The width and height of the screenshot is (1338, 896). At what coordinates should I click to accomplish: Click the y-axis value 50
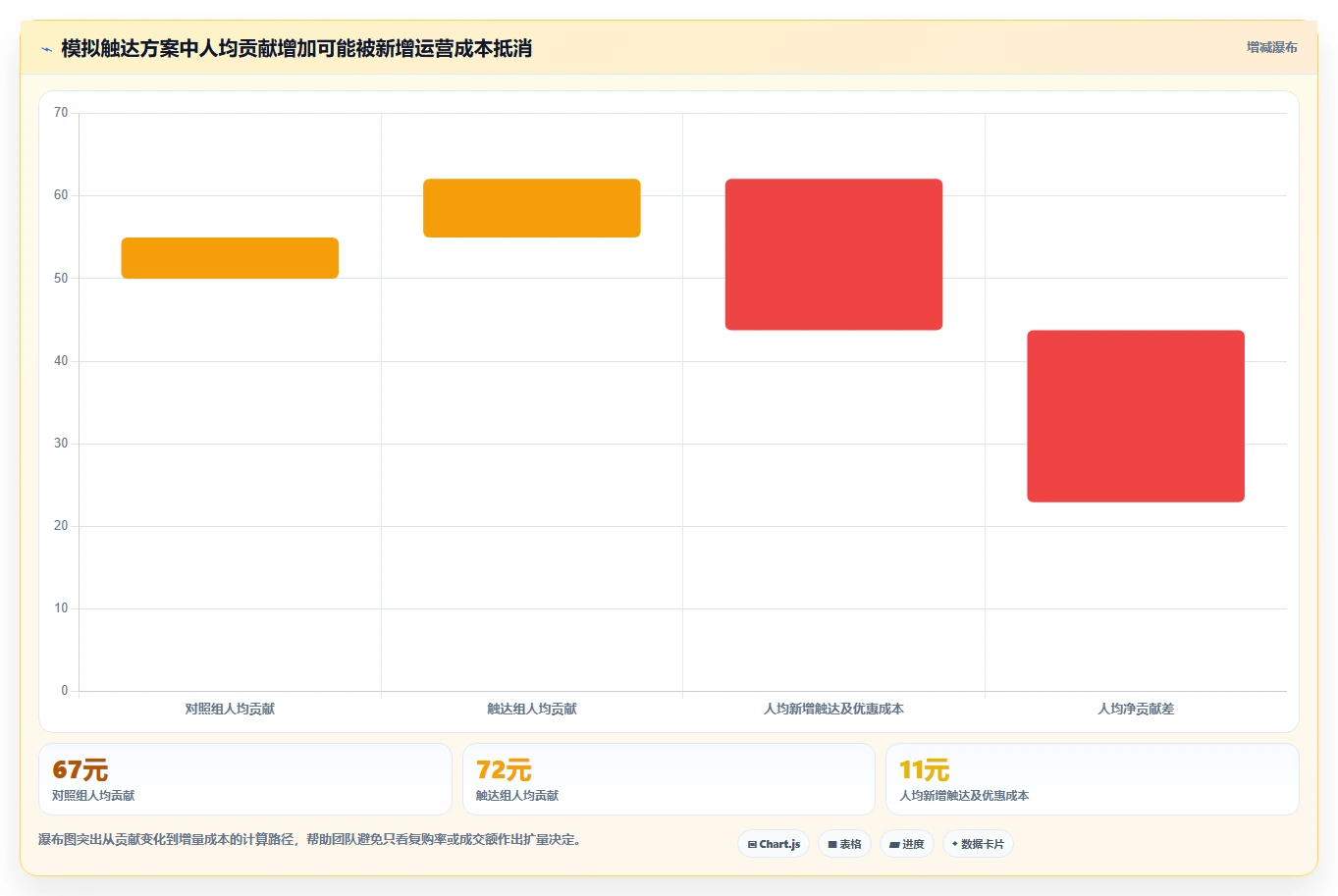pos(61,279)
